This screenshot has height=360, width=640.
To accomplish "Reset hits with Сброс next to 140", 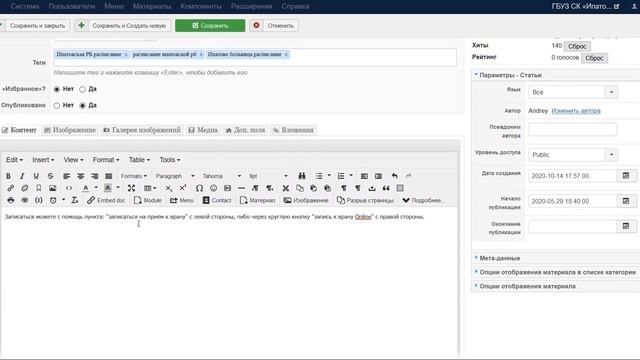I will point(577,47).
